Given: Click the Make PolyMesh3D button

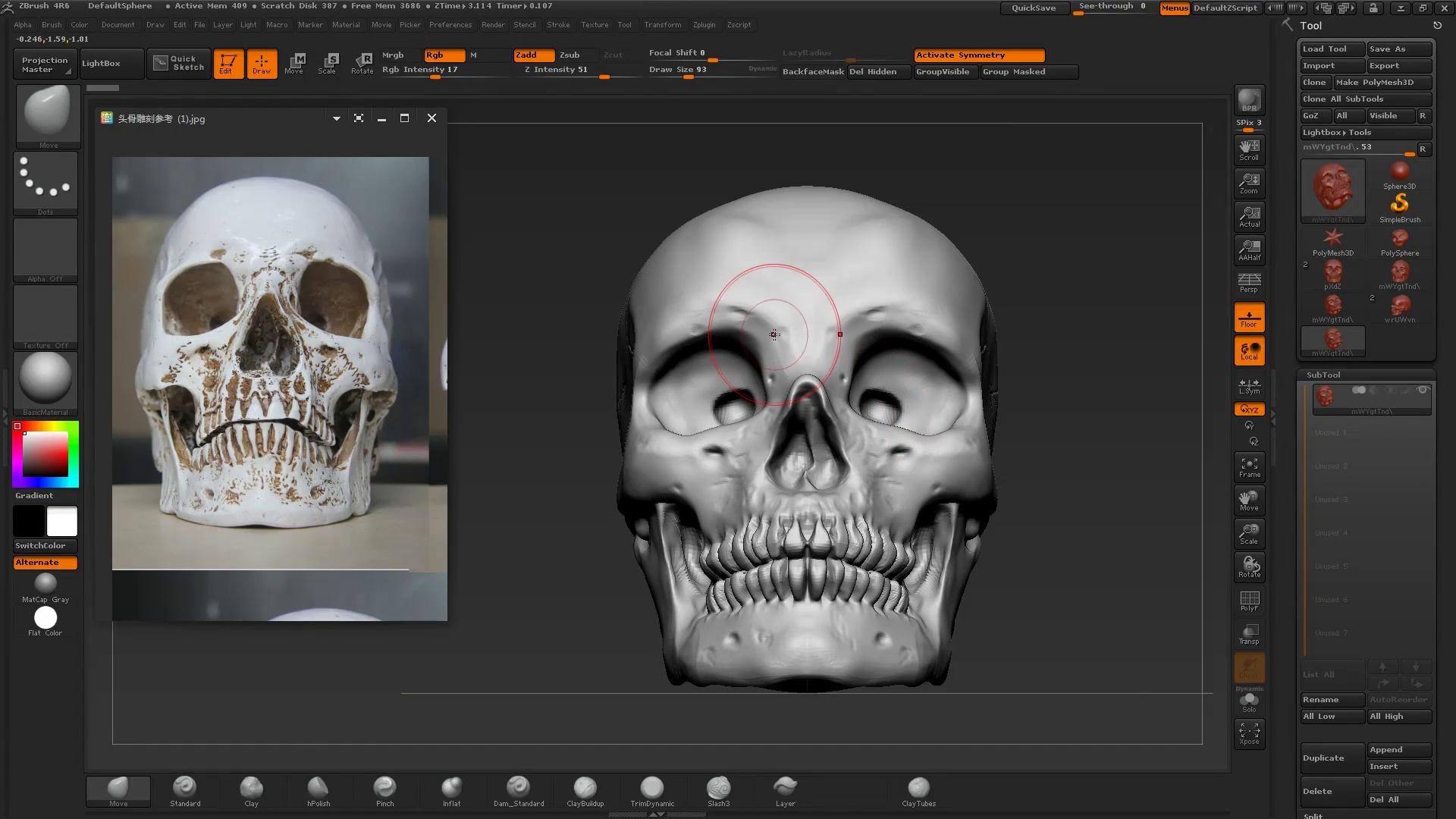Looking at the screenshot, I should tap(1382, 82).
